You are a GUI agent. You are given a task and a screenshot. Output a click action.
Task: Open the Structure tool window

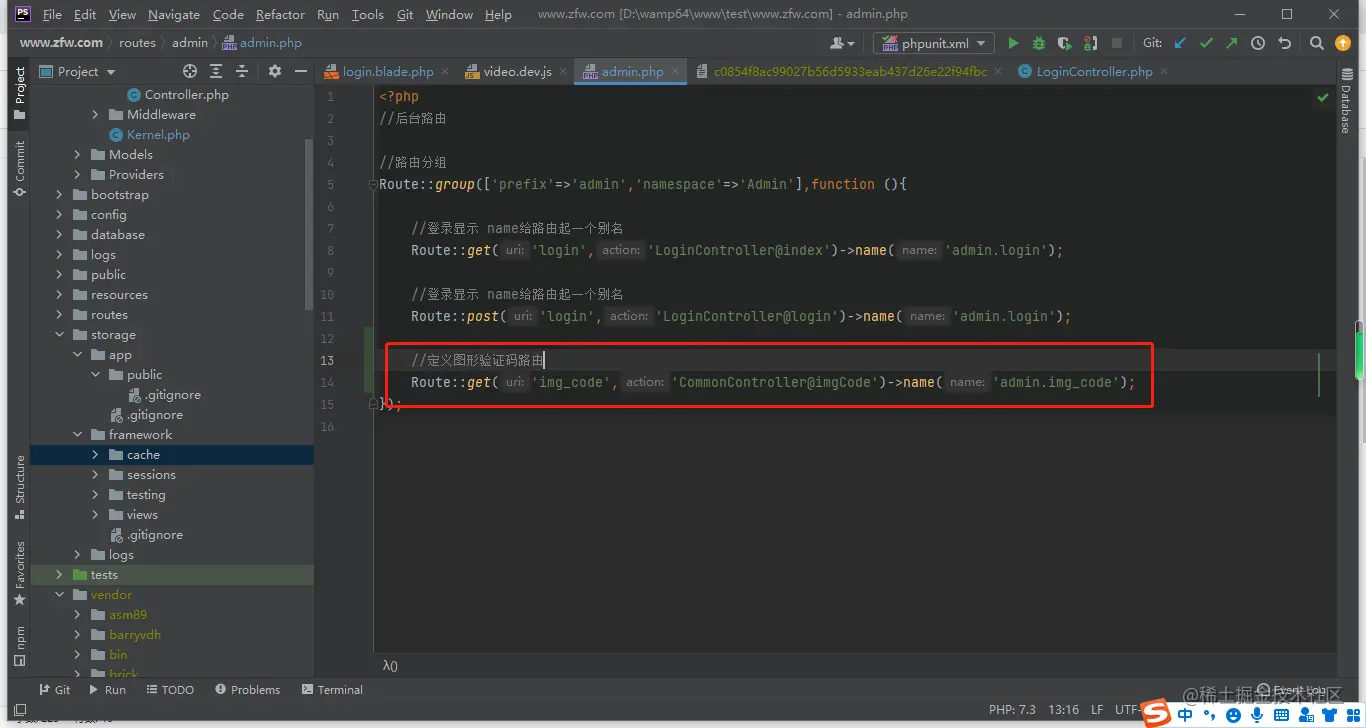click(19, 488)
